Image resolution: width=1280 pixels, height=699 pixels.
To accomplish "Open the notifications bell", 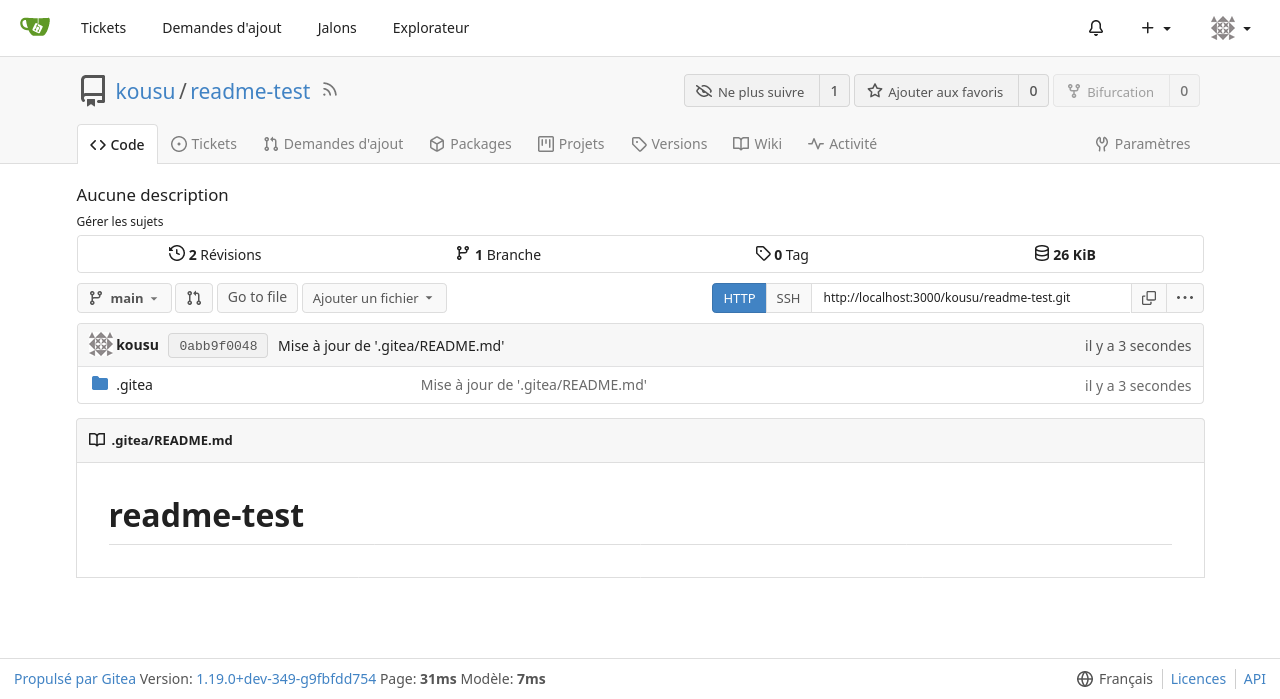I will [x=1096, y=28].
